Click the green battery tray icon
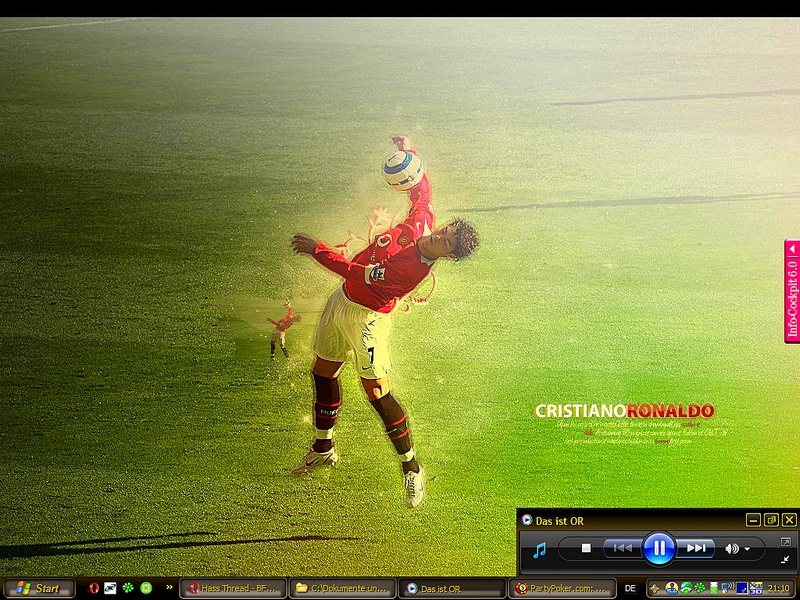Image resolution: width=800 pixels, height=600 pixels. point(714,588)
